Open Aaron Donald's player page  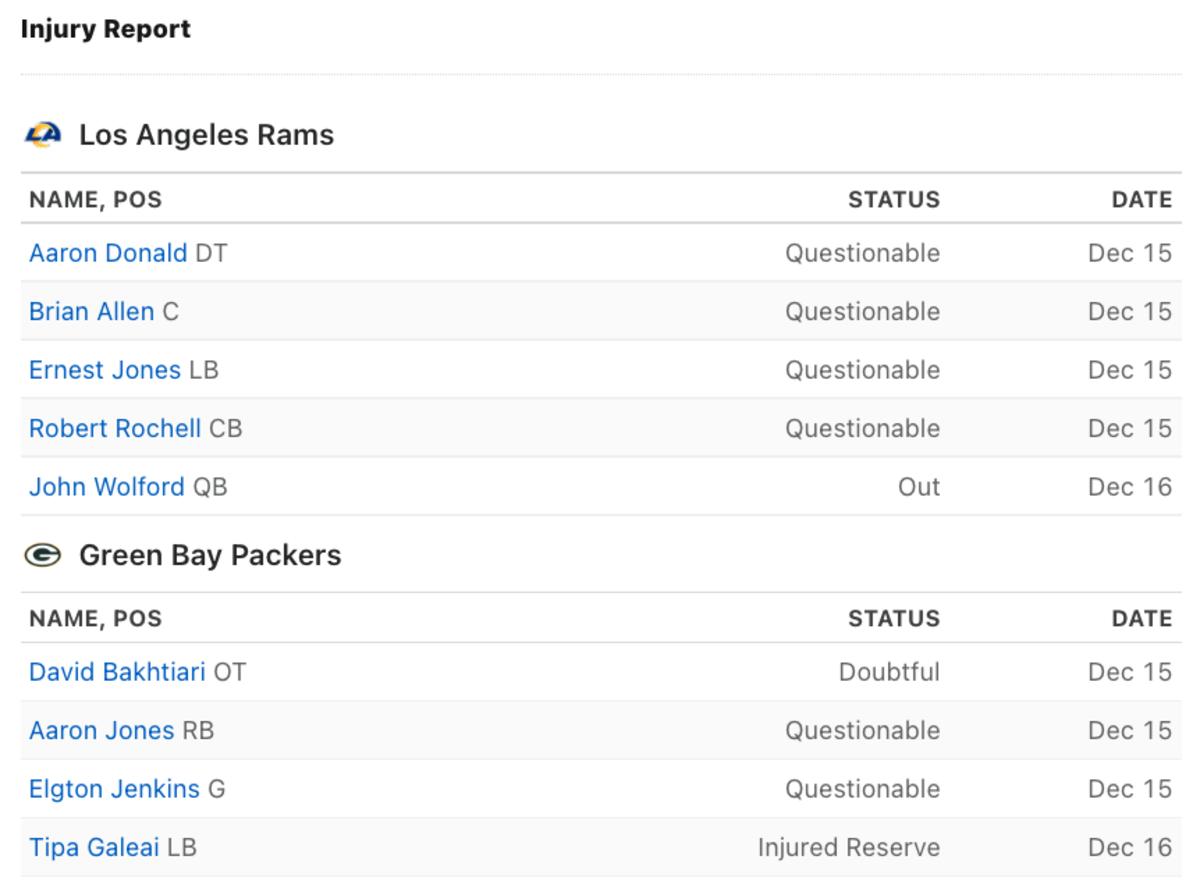tap(107, 253)
